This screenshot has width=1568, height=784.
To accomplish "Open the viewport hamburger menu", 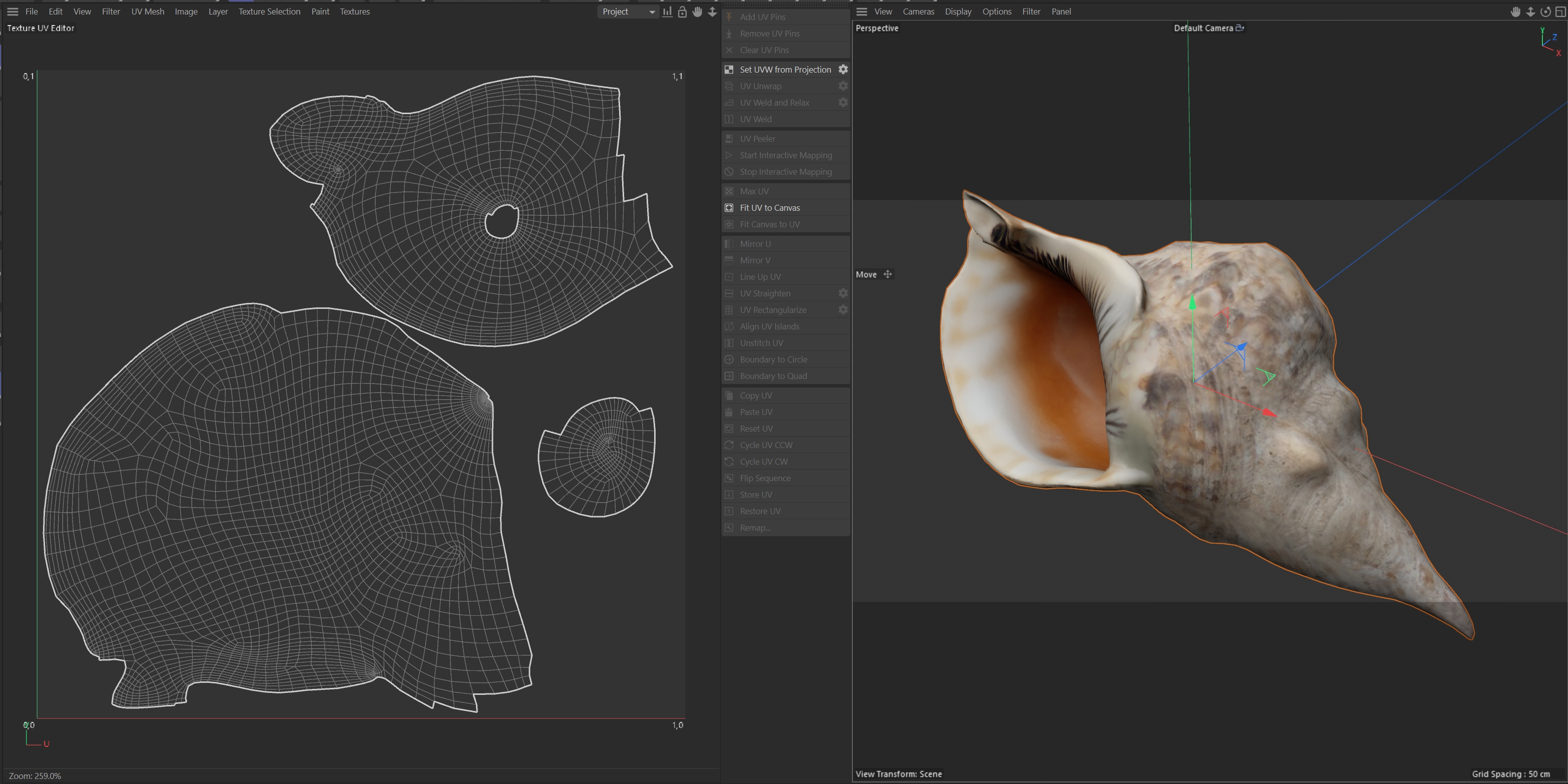I will coord(861,12).
